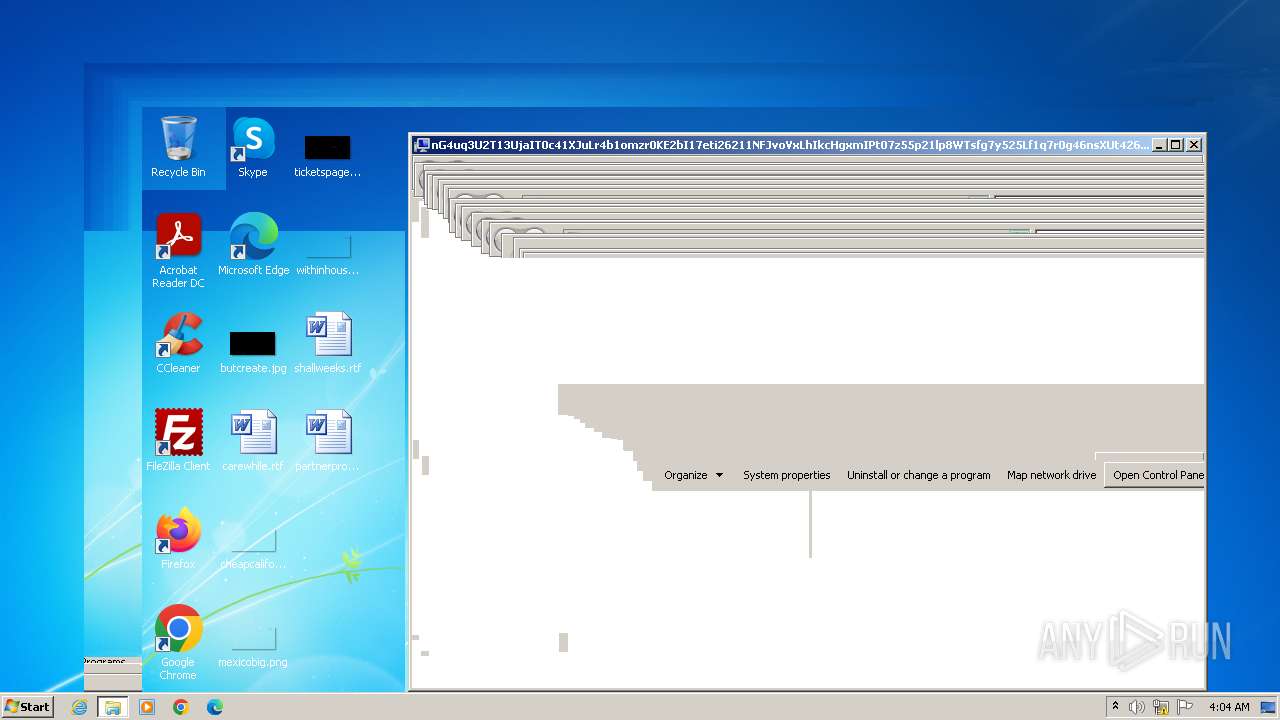Screen dimensions: 1280x720
Task: Launch Google Chrome desktop shortcut
Action: [178, 643]
